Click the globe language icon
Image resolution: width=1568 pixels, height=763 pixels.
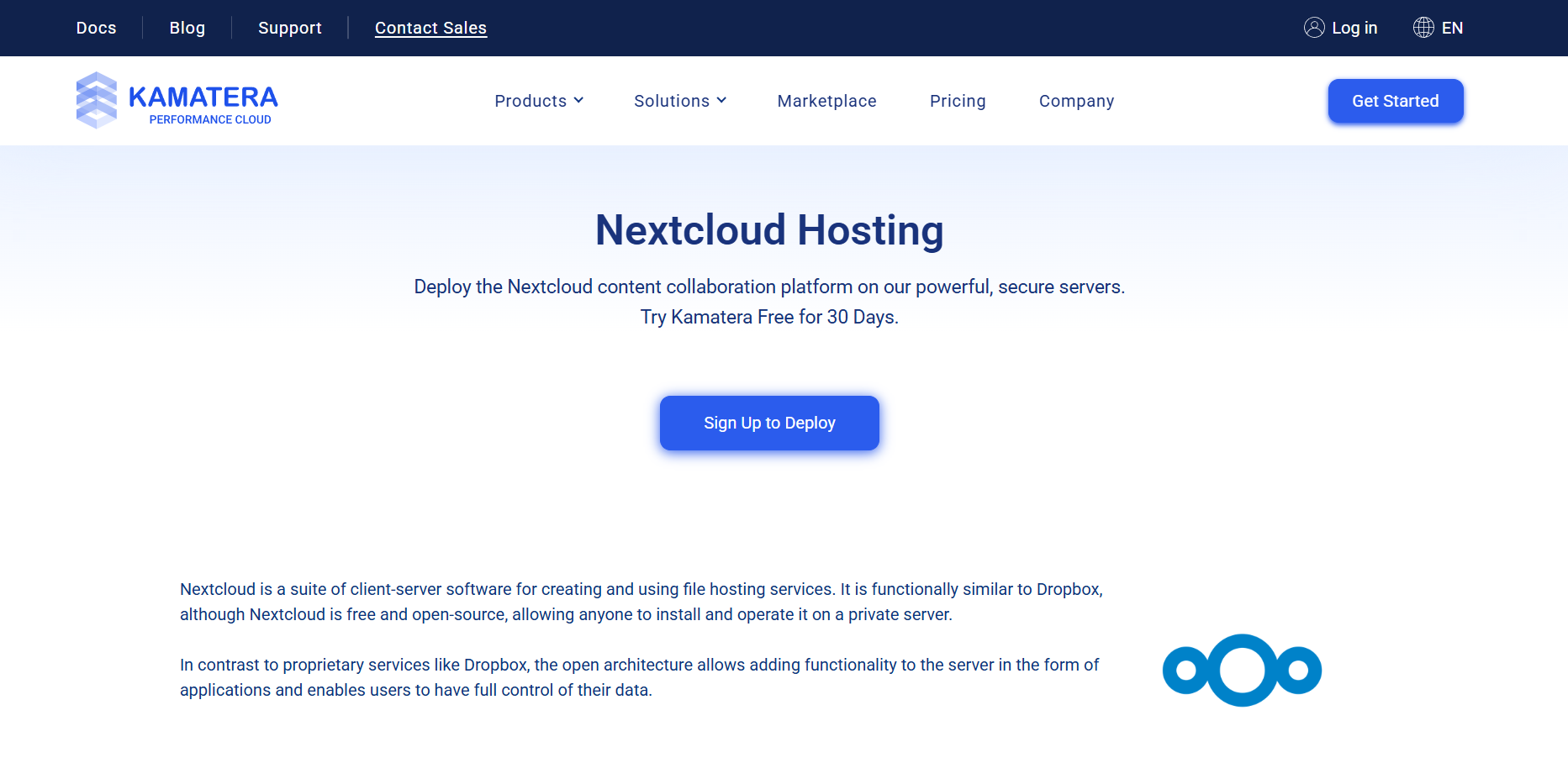click(x=1423, y=28)
